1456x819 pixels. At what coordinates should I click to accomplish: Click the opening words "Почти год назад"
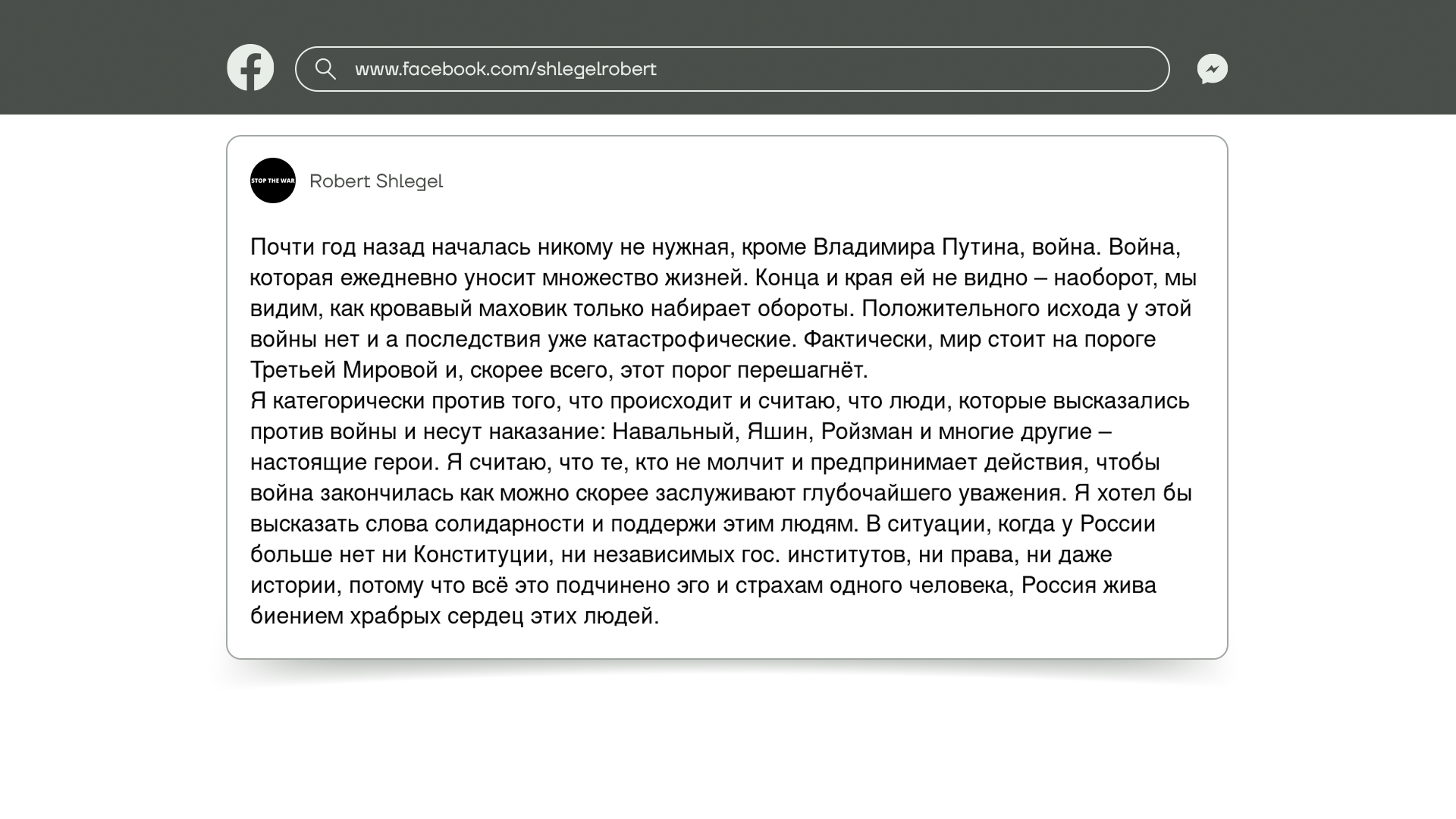337,247
